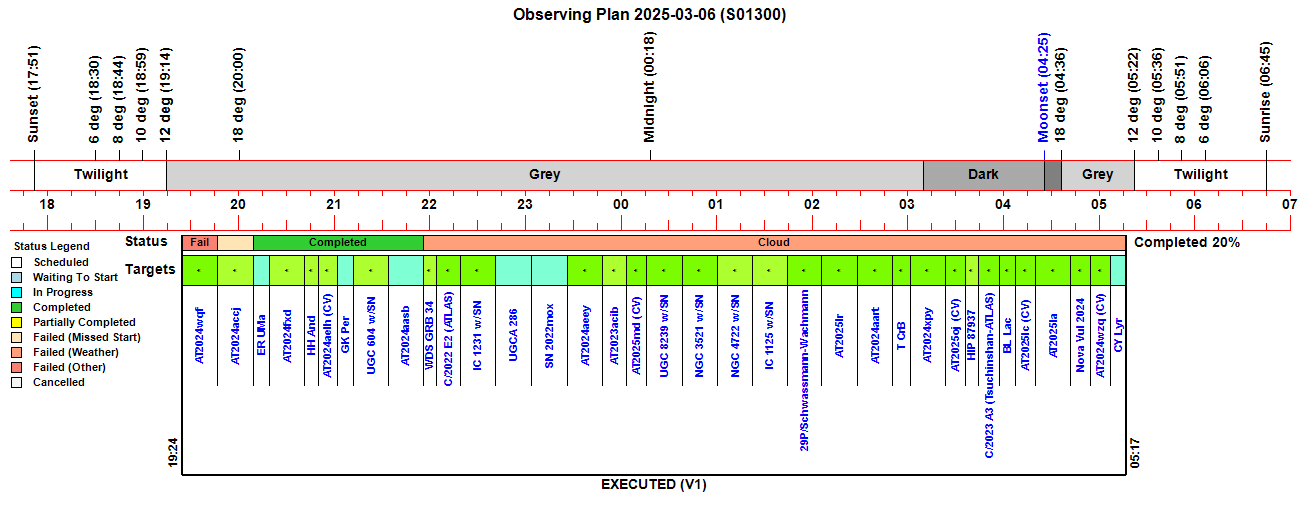This screenshot has height=505, width=1300.
Task: Click the Twilight band right after sunset
Action: tap(100, 175)
